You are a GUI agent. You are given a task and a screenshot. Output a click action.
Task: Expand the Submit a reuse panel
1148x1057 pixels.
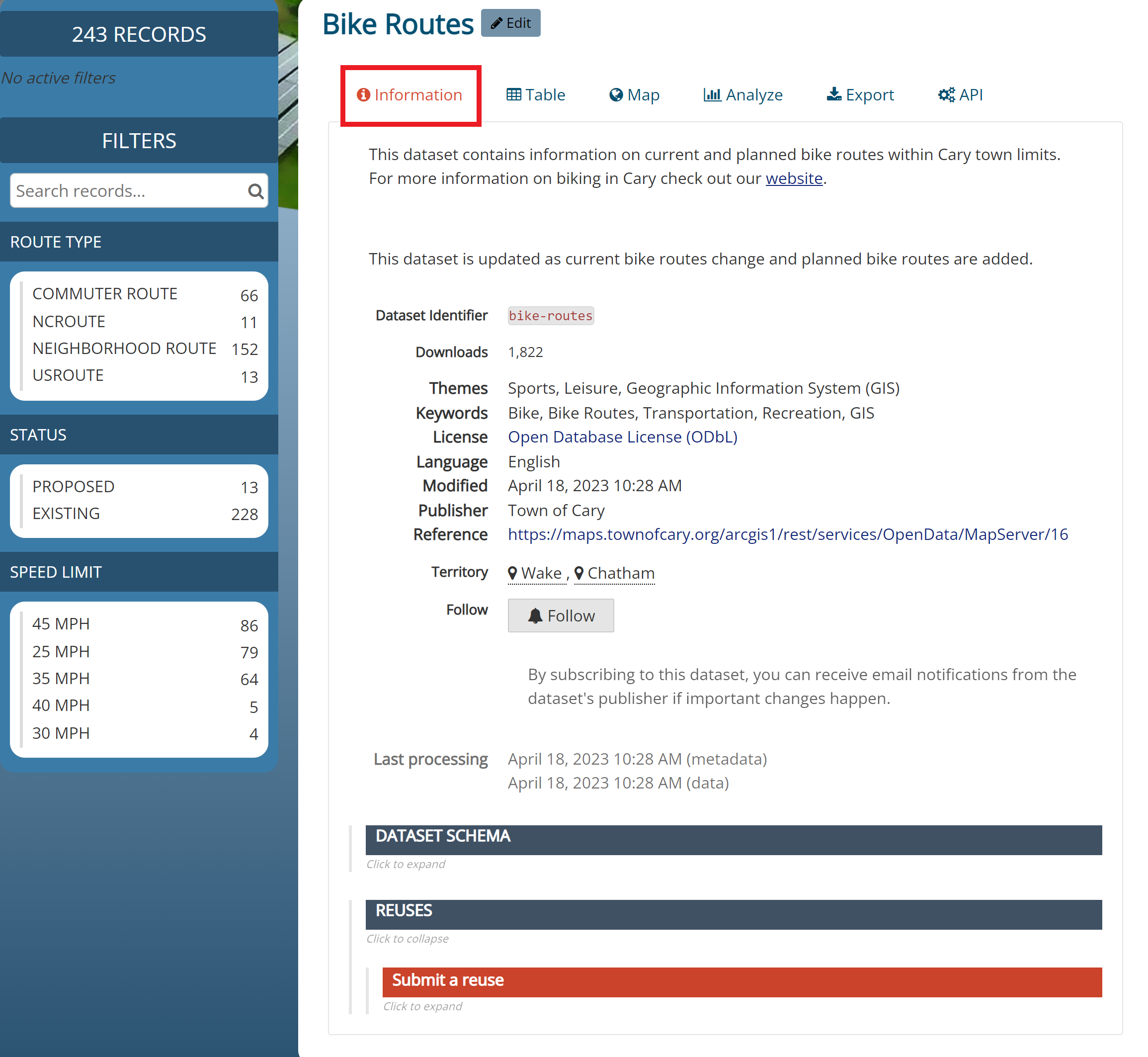(741, 981)
